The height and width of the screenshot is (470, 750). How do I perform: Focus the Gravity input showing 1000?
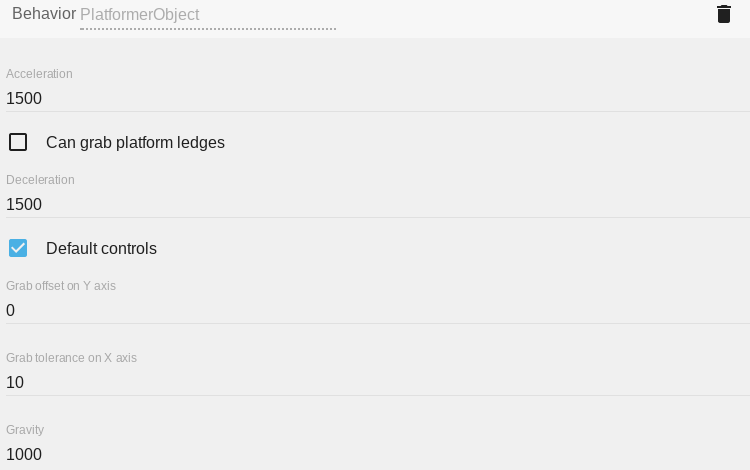click(378, 454)
